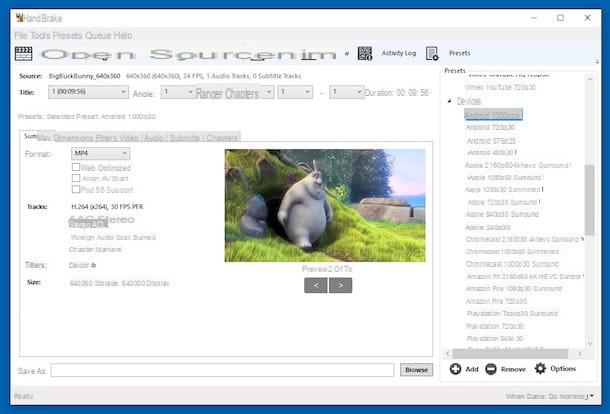Image resolution: width=610 pixels, height=414 pixels.
Task: Click the BigBuckBunny_640x360 source name
Action: coord(84,76)
